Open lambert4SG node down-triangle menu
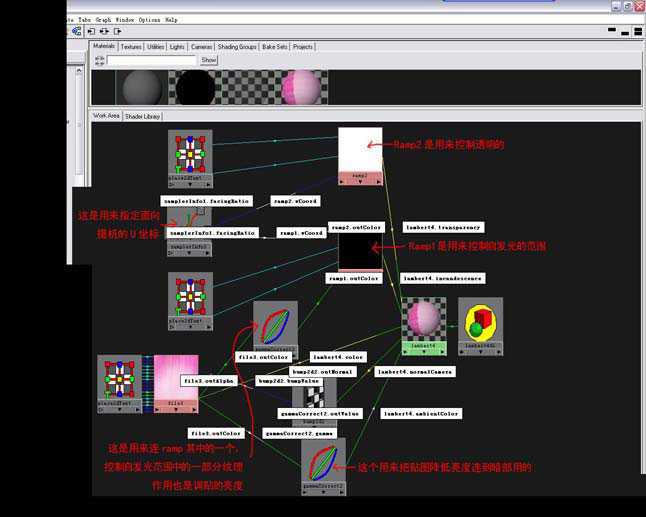 480,353
